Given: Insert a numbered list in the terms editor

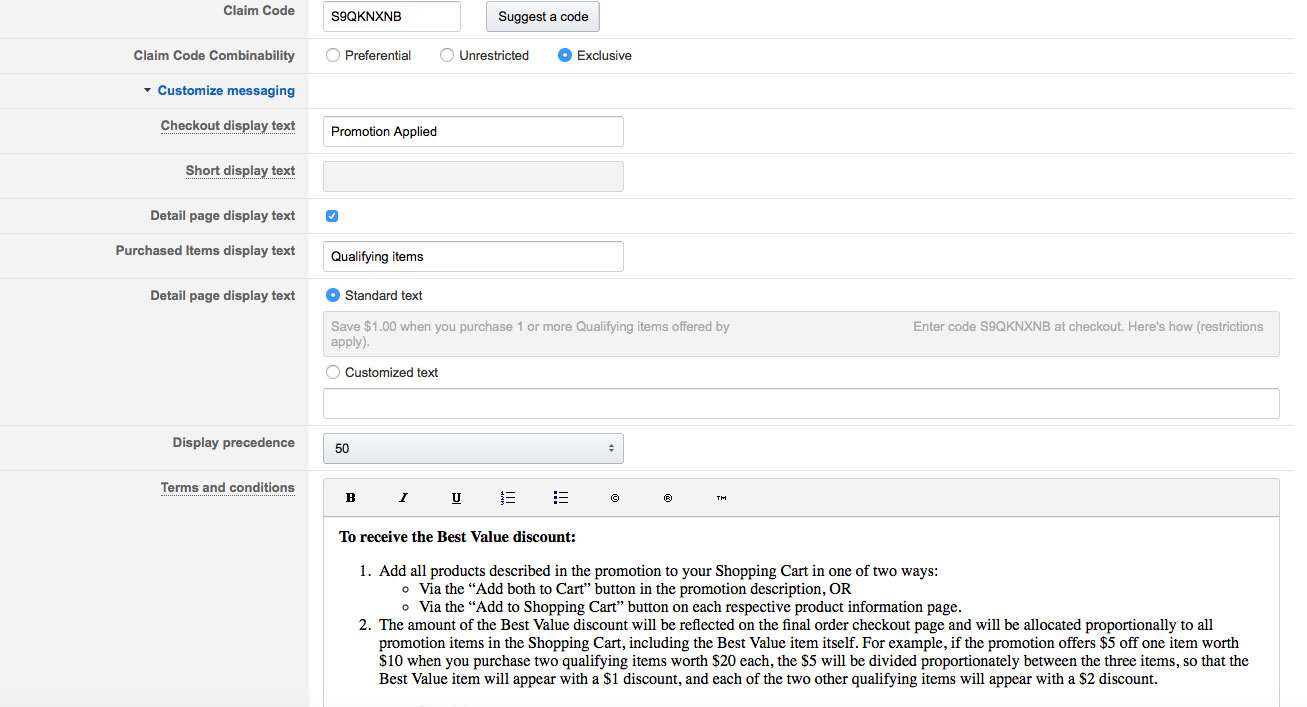Looking at the screenshot, I should 508,498.
